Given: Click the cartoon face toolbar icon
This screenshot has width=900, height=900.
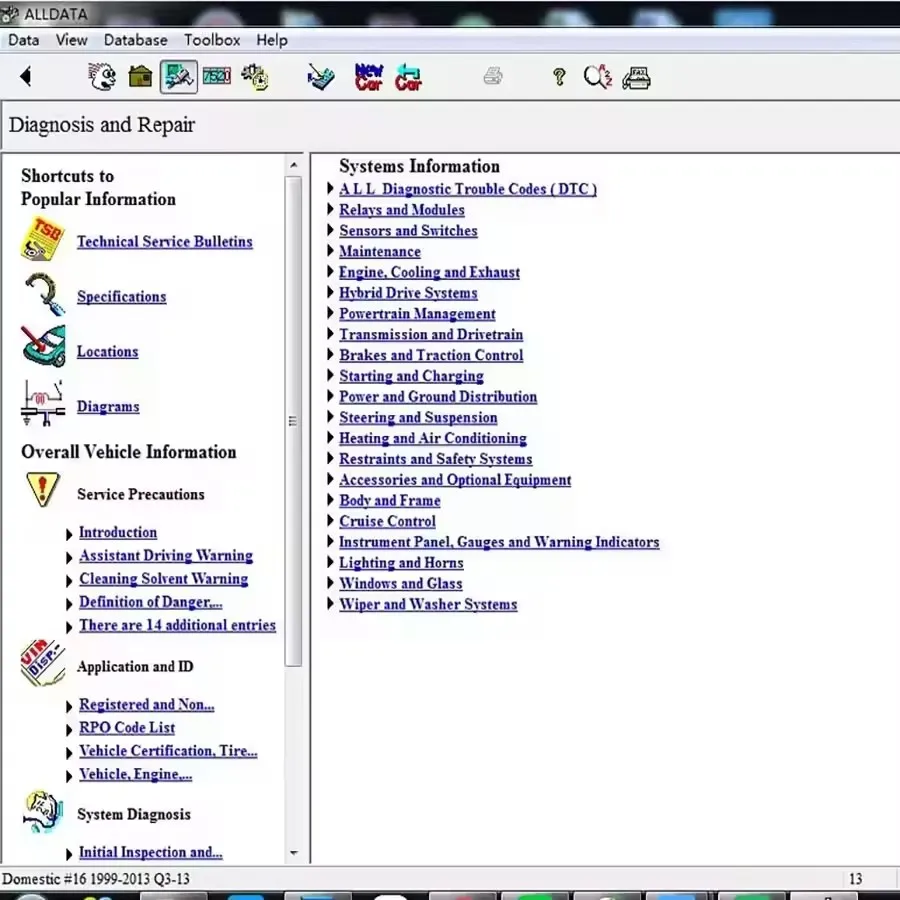Looking at the screenshot, I should pos(101,77).
